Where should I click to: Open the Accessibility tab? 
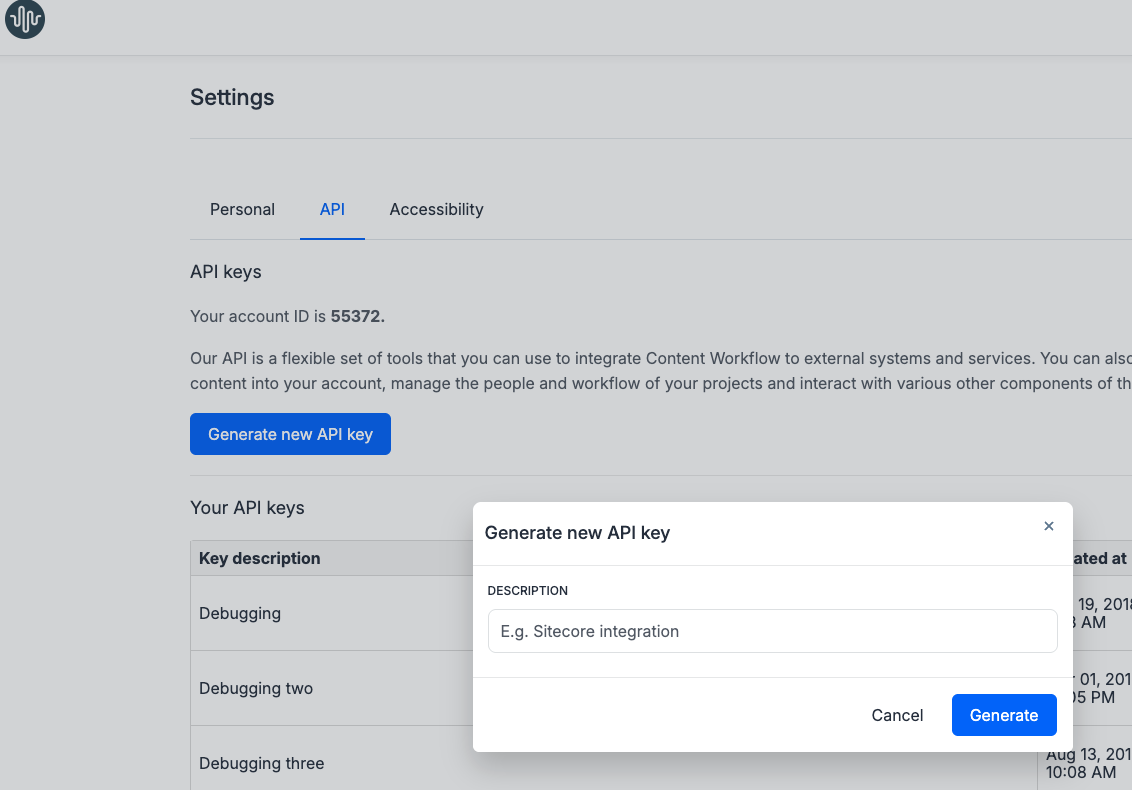[x=437, y=209]
